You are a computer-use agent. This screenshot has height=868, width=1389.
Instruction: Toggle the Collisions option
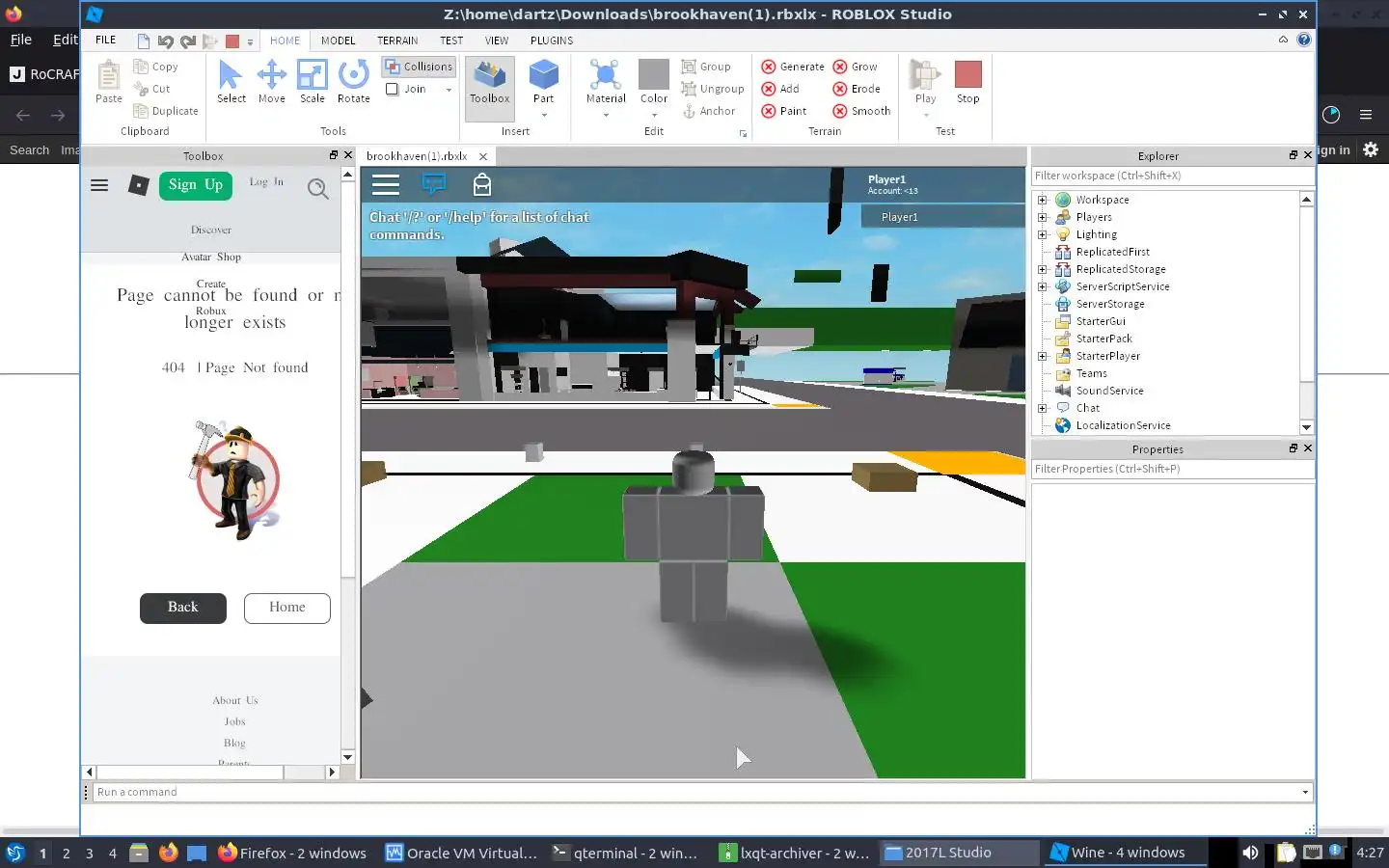pyautogui.click(x=419, y=67)
